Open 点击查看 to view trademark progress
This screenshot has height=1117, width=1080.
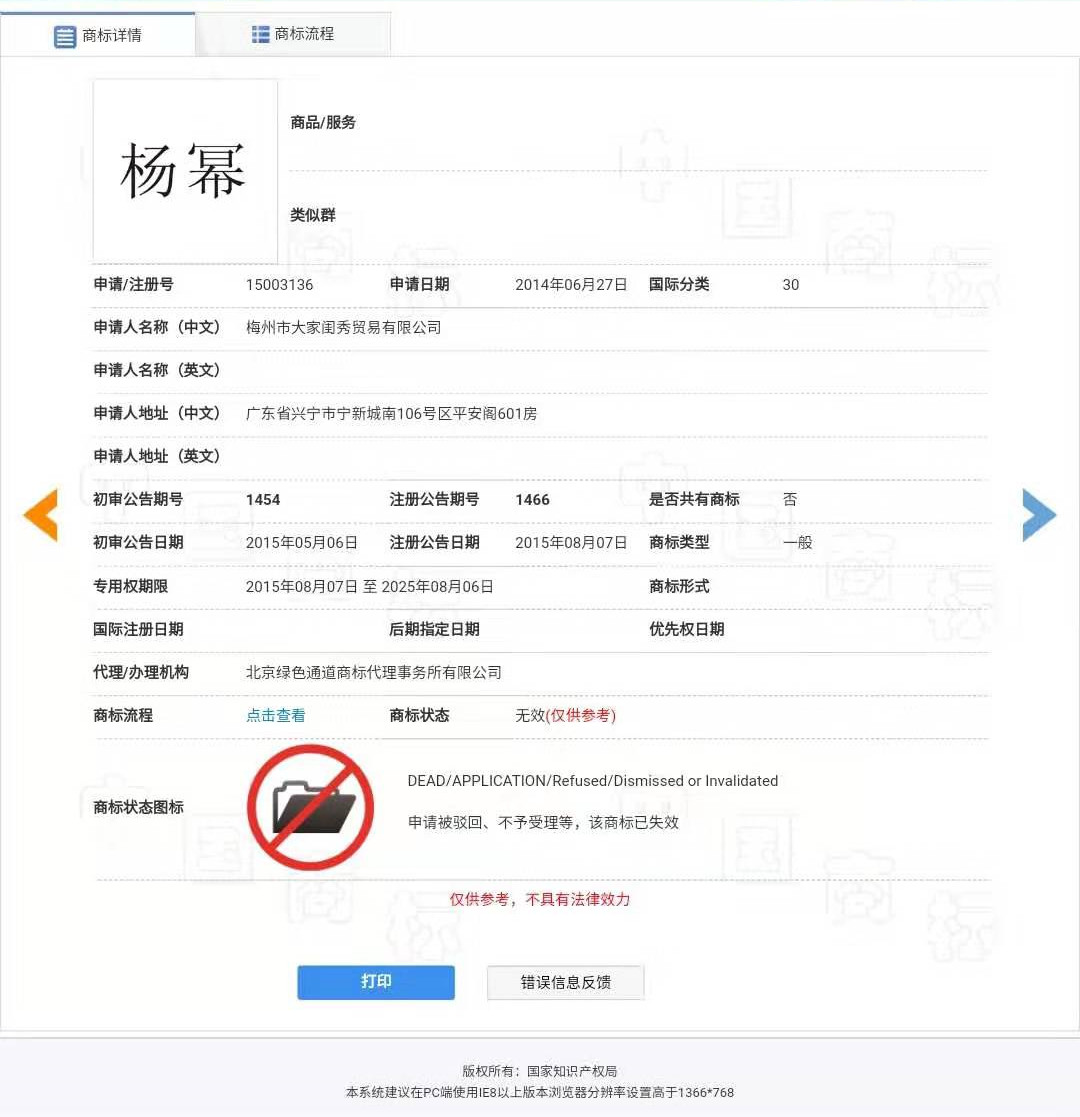coord(275,715)
